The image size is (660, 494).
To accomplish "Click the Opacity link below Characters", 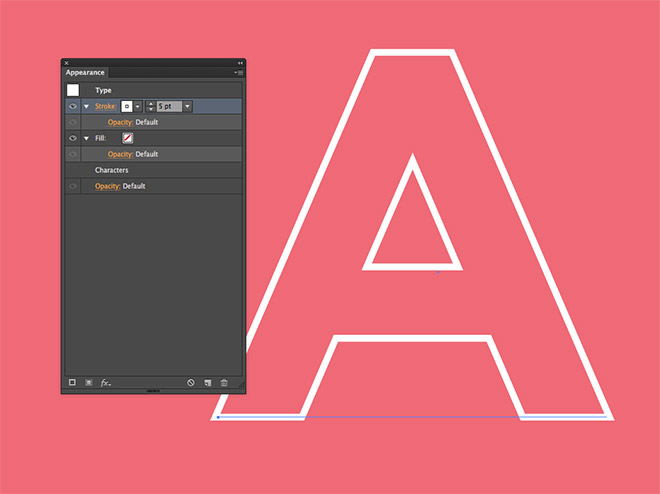I will click(x=108, y=186).
